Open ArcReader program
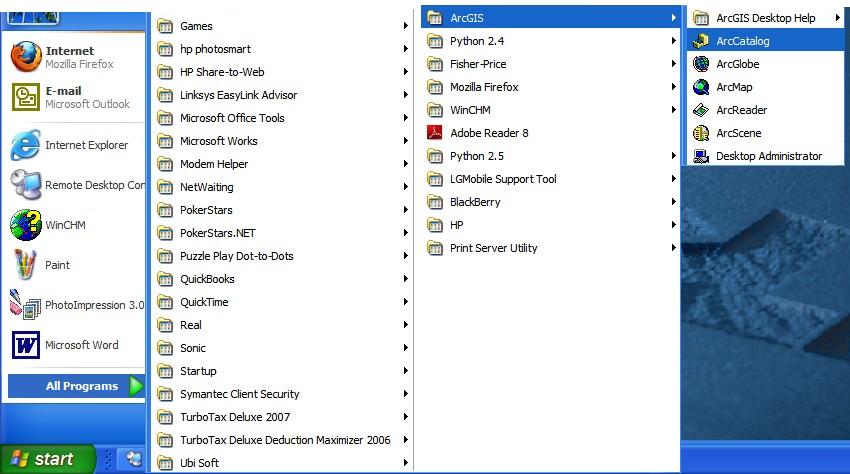This screenshot has height=474, width=850. [765, 110]
